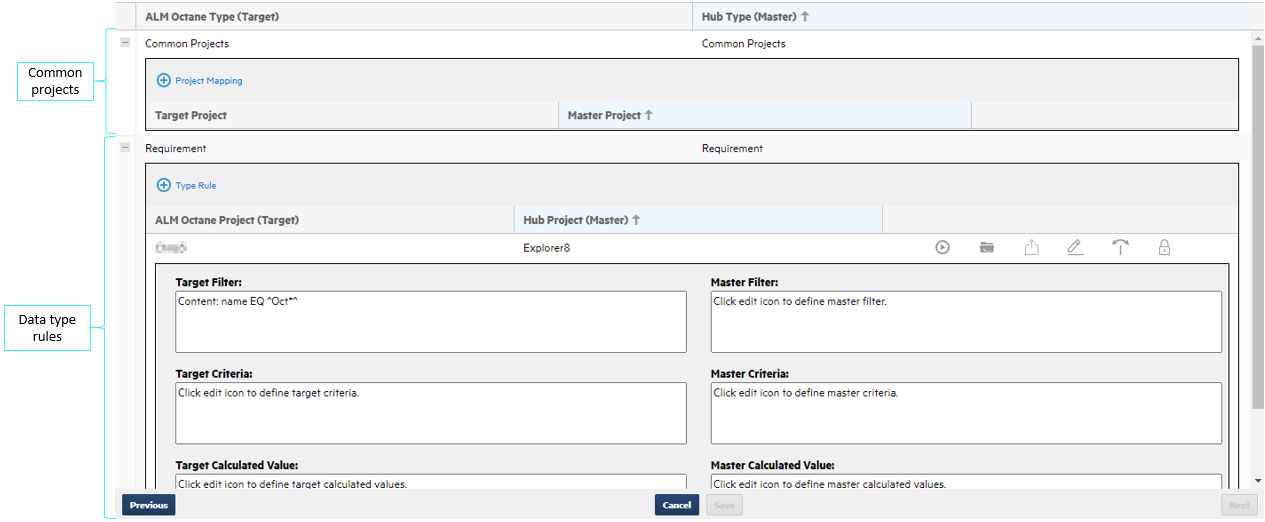Click the Master Calculated Value box
Screen dimensions: 1265x522
coord(966,482)
